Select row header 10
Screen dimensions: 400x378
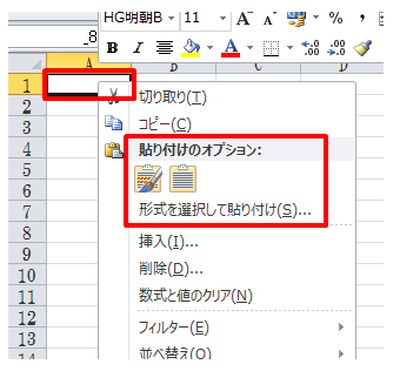pyautogui.click(x=27, y=275)
